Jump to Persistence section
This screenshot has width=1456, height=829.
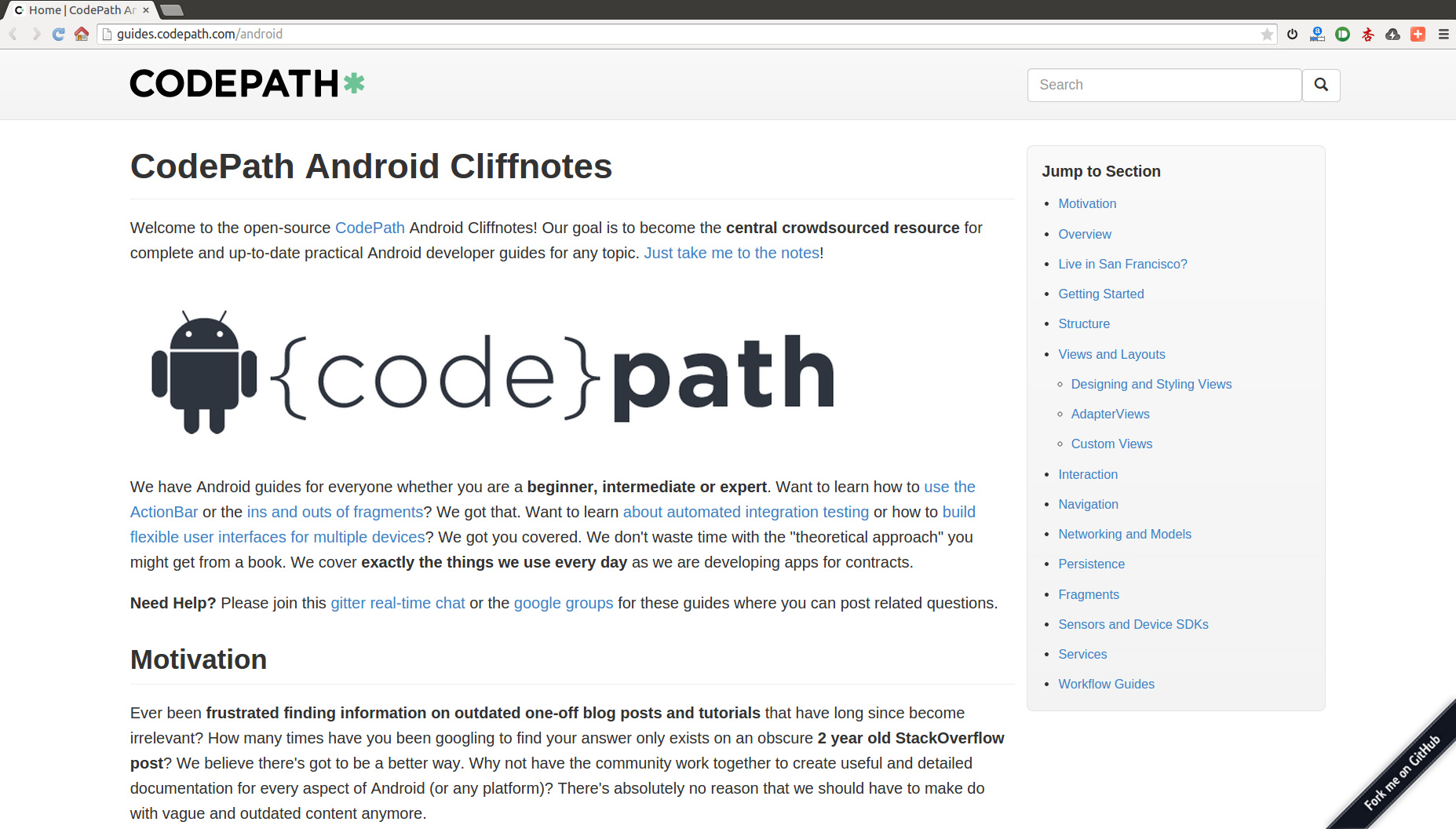point(1091,564)
